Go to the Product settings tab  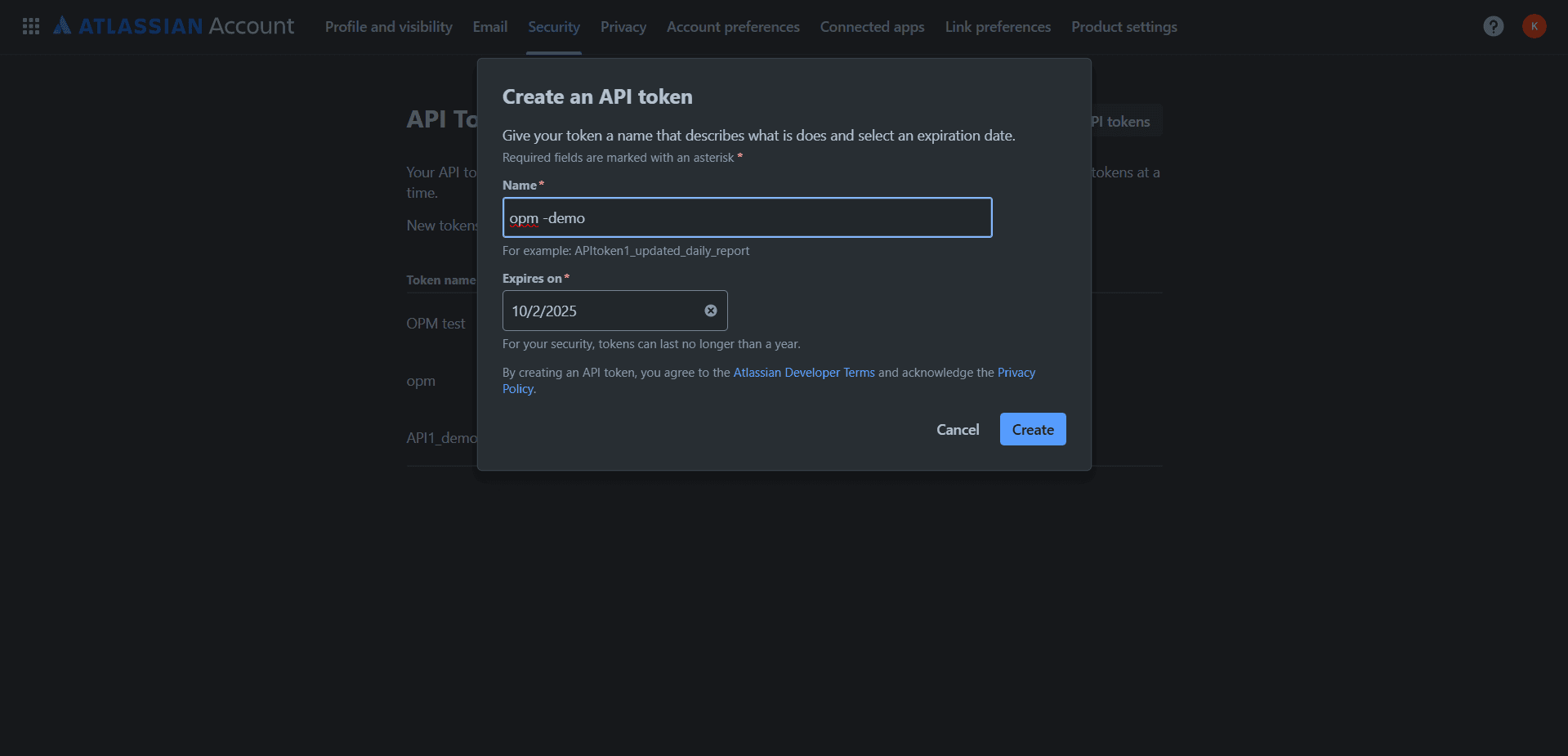tap(1124, 27)
